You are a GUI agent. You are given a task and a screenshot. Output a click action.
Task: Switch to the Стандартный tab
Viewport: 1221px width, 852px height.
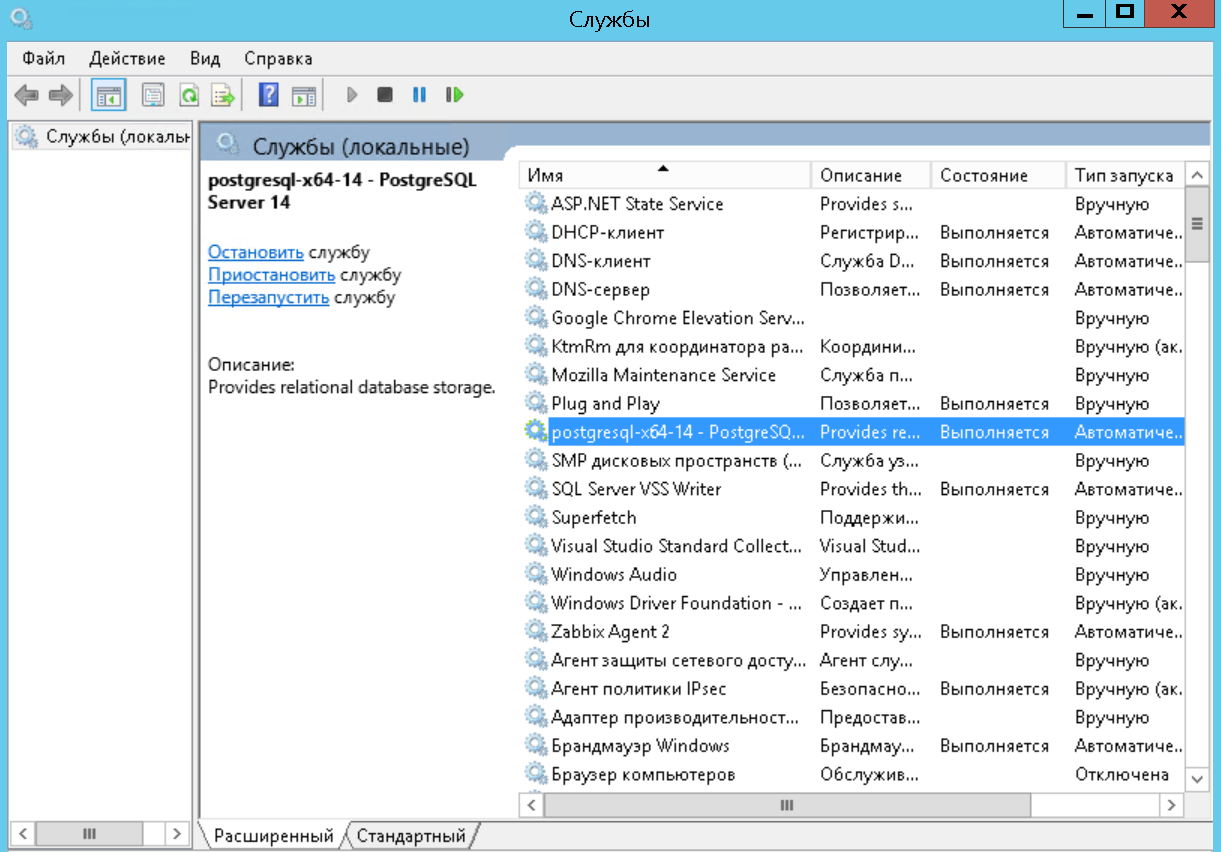pos(411,835)
